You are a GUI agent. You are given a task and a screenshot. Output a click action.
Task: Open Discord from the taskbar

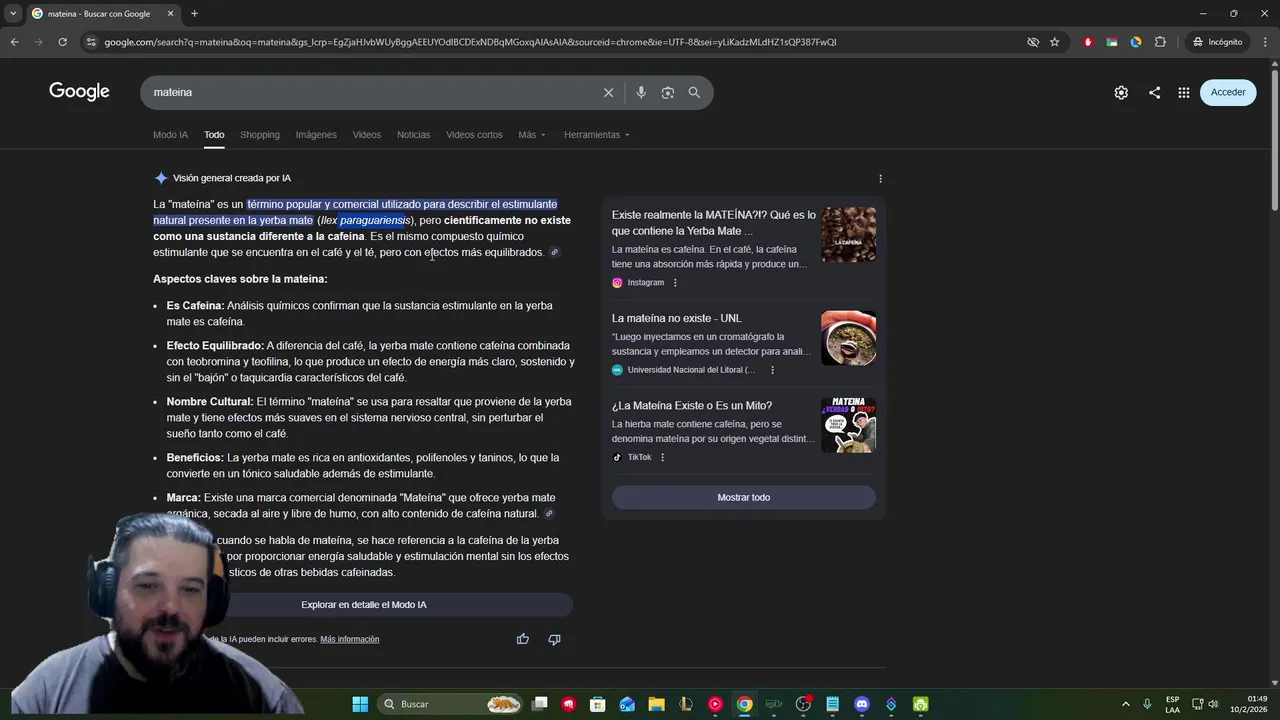[862, 704]
